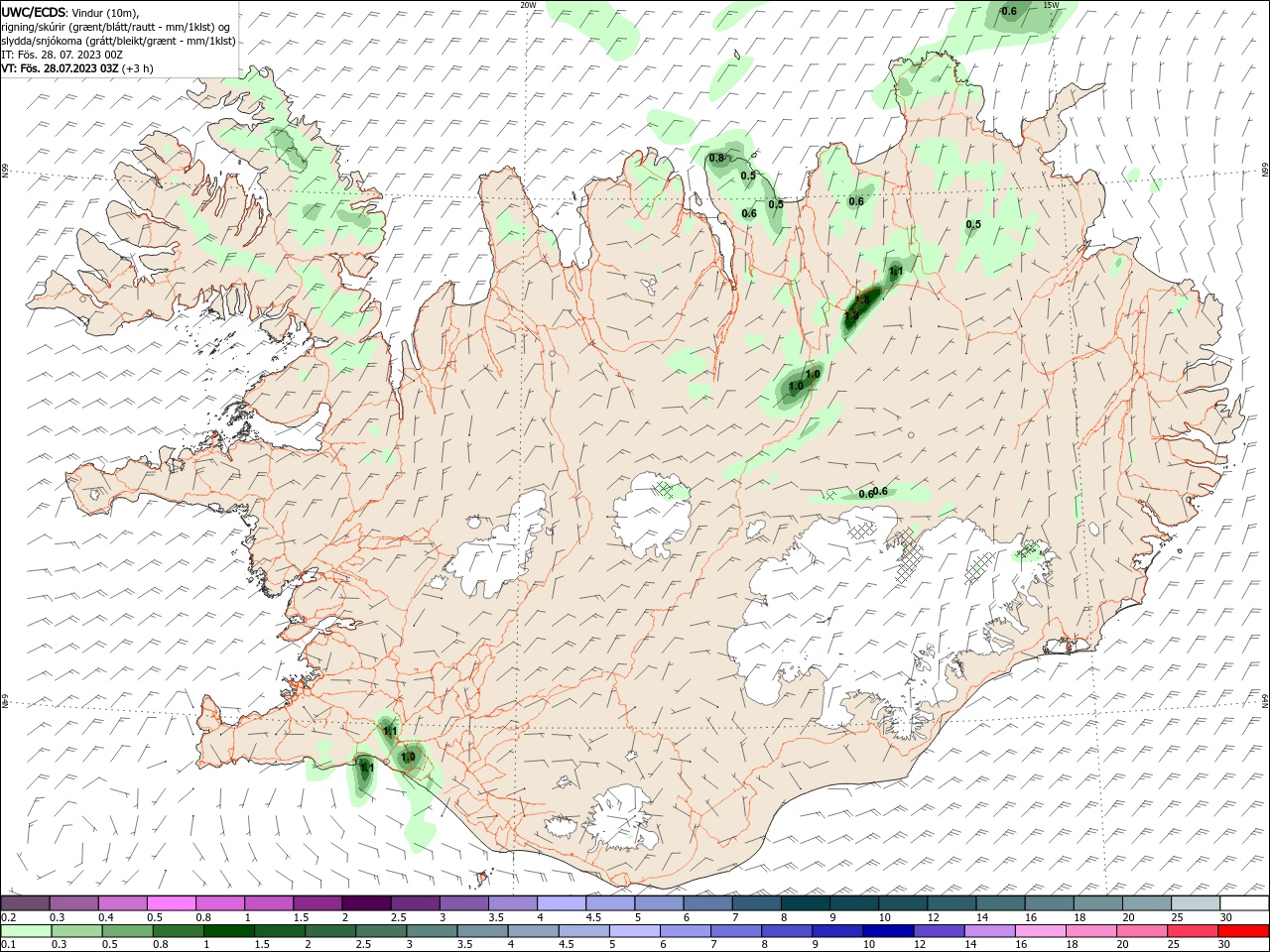Pick the darkest green 1 swatch in rain scale

tap(228, 931)
